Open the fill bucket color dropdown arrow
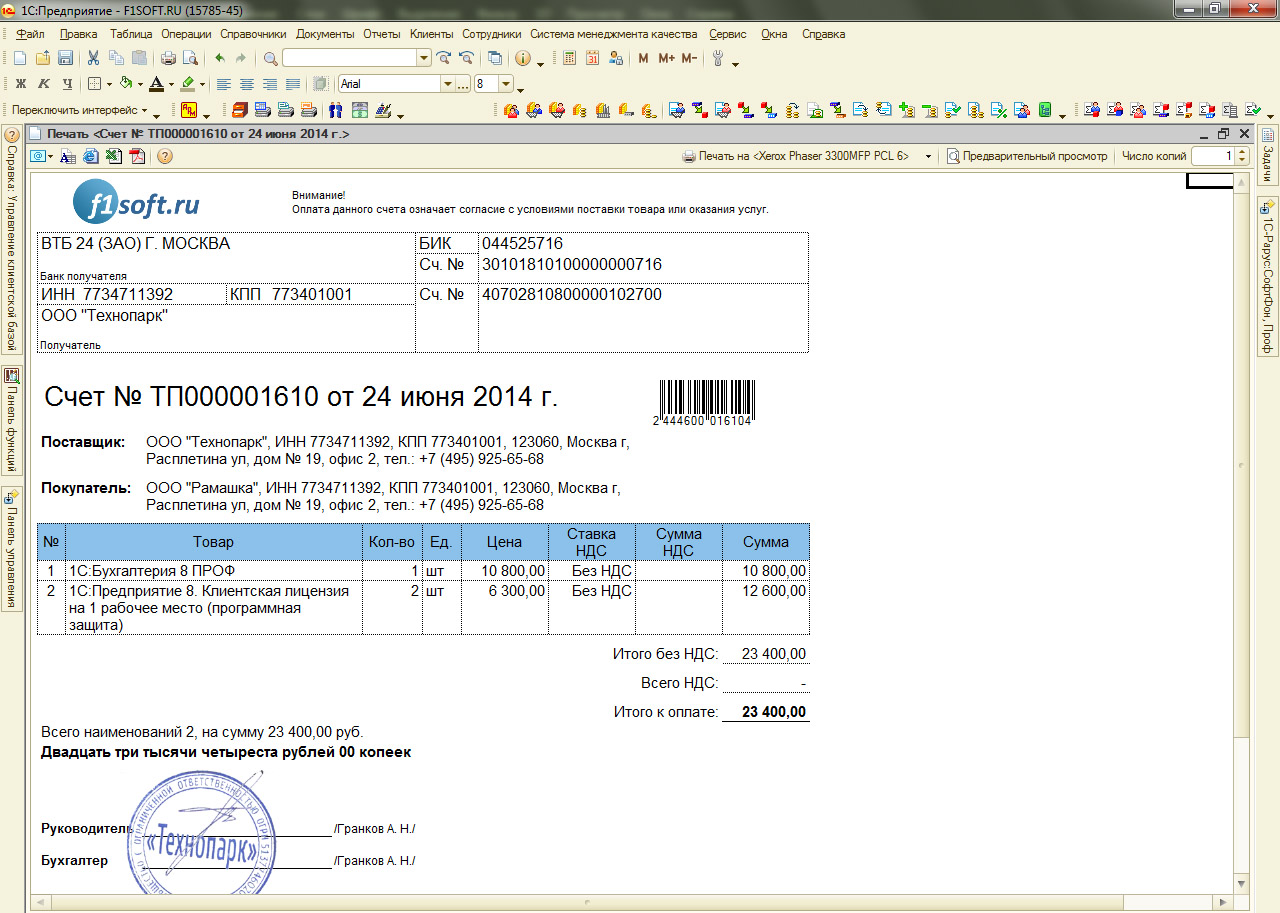 click(140, 84)
